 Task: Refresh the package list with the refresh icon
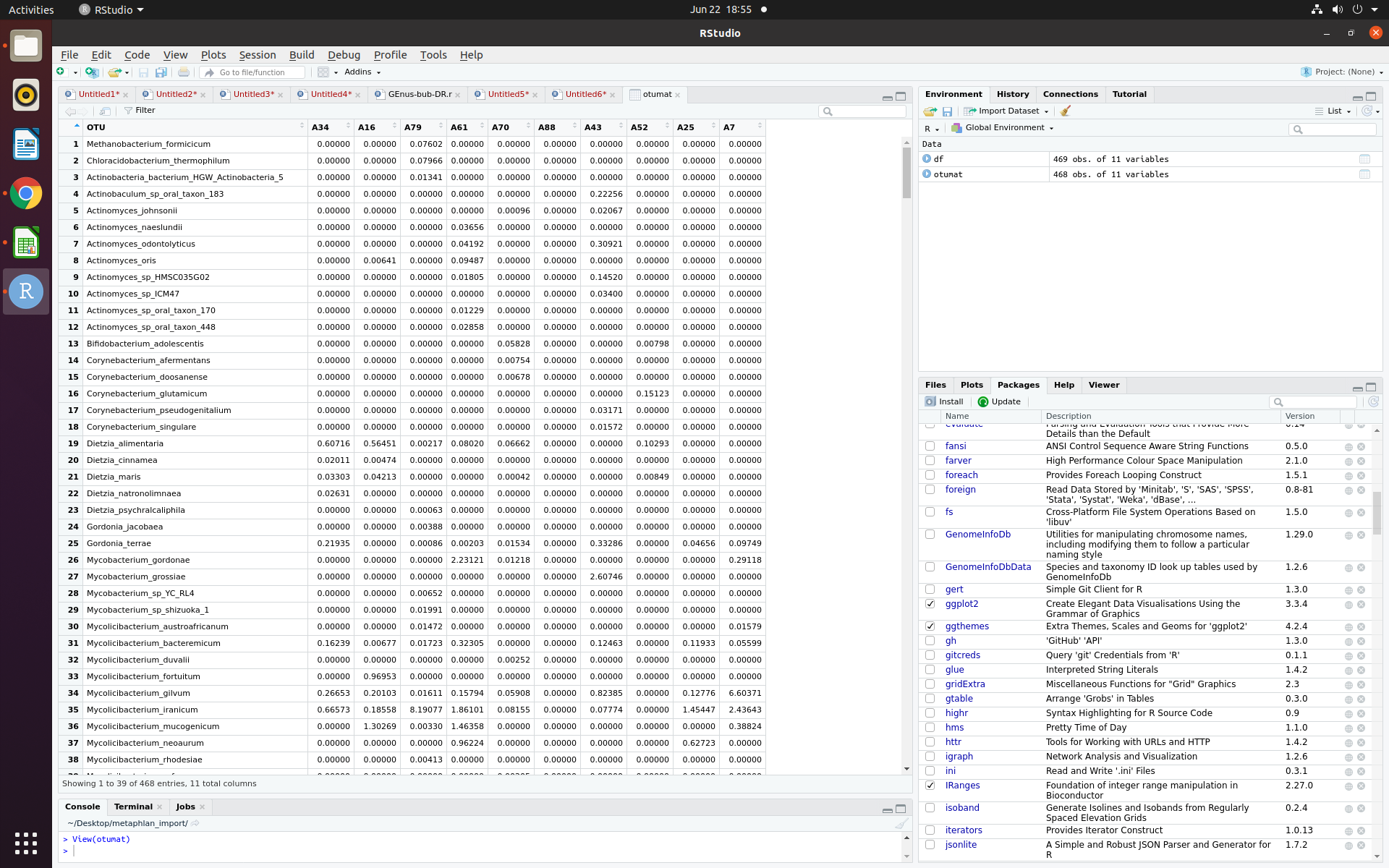point(1372,401)
